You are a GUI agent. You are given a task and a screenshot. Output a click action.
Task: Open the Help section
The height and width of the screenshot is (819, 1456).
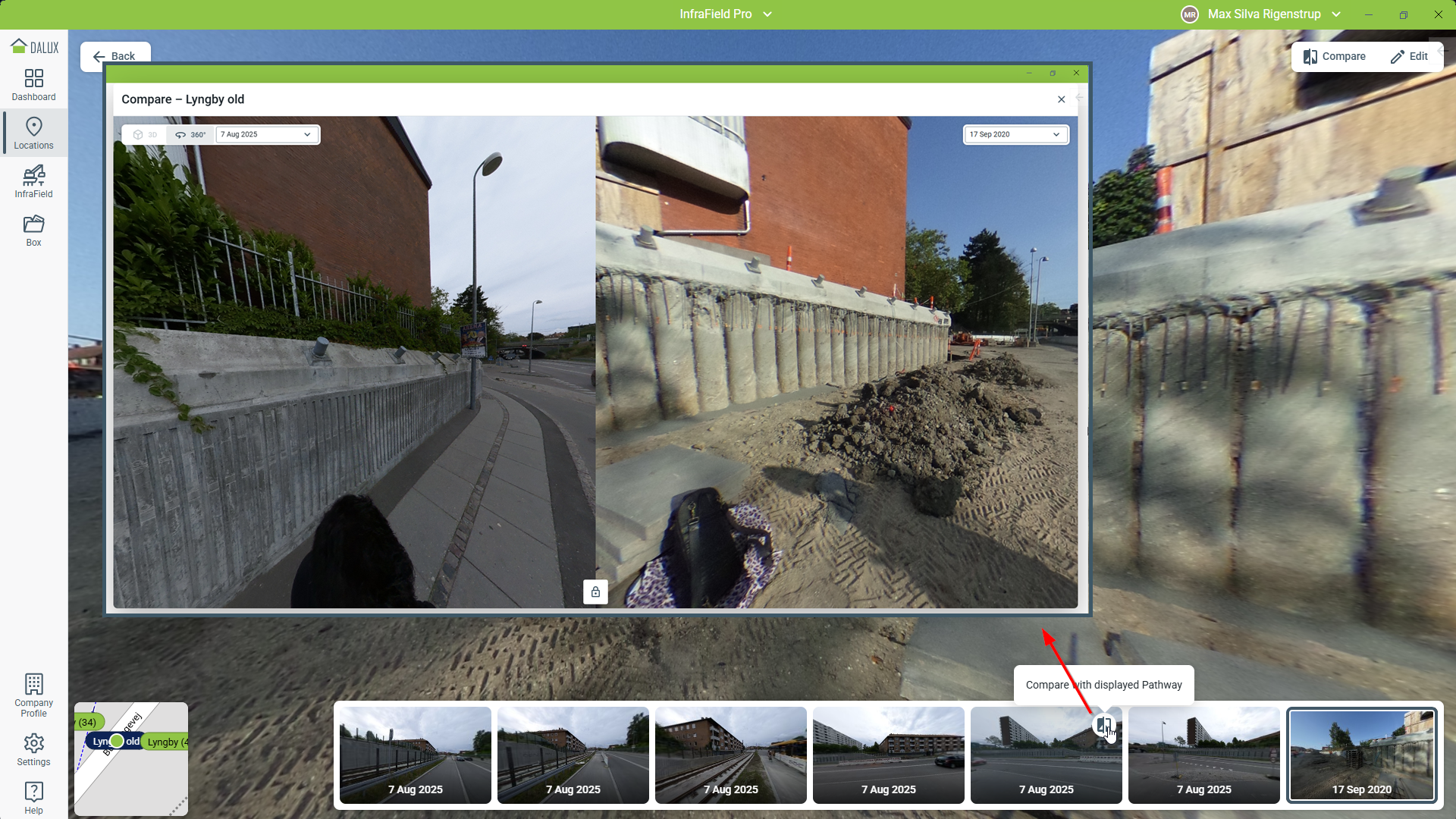[33, 798]
